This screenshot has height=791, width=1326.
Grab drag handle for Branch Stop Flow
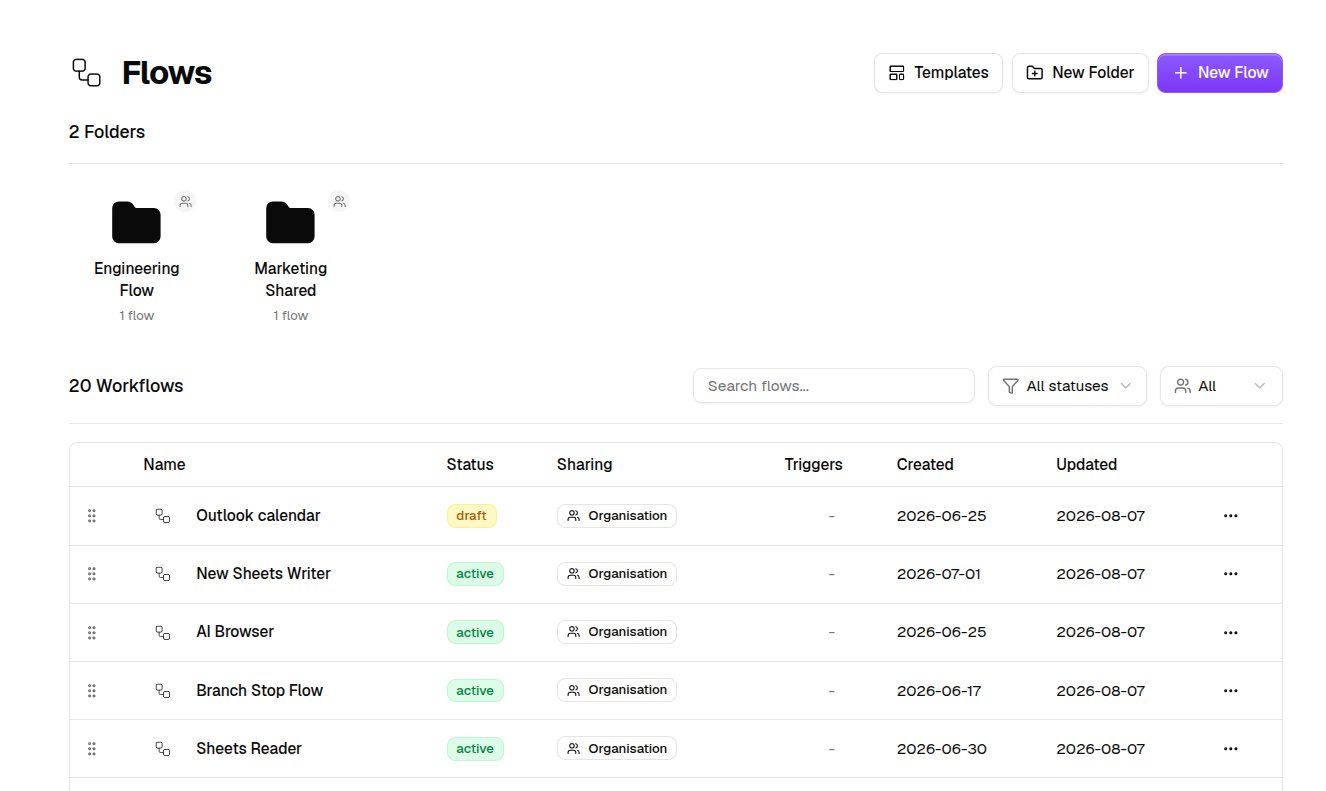[x=92, y=690]
